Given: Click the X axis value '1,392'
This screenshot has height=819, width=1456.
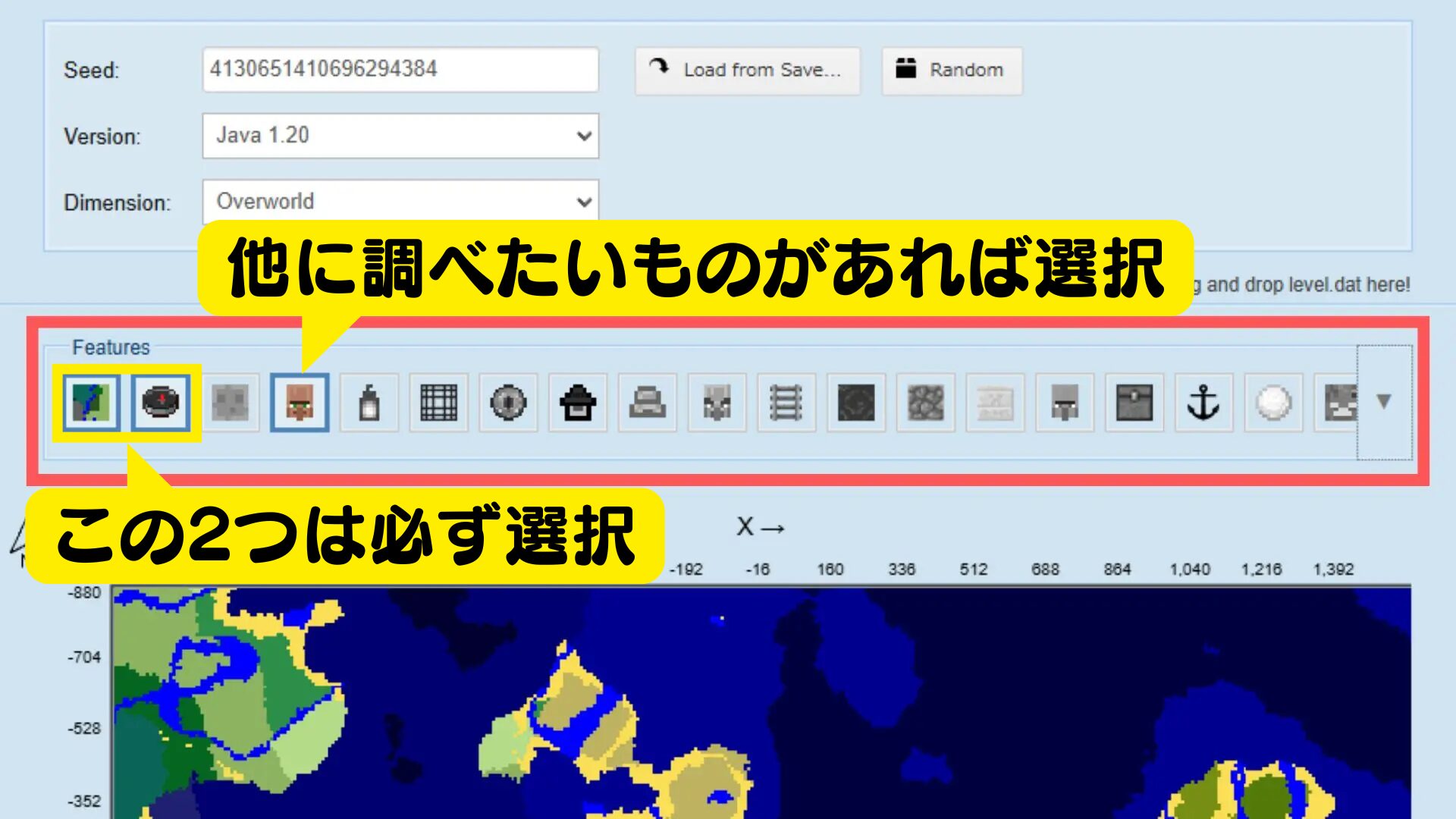Looking at the screenshot, I should [x=1333, y=570].
